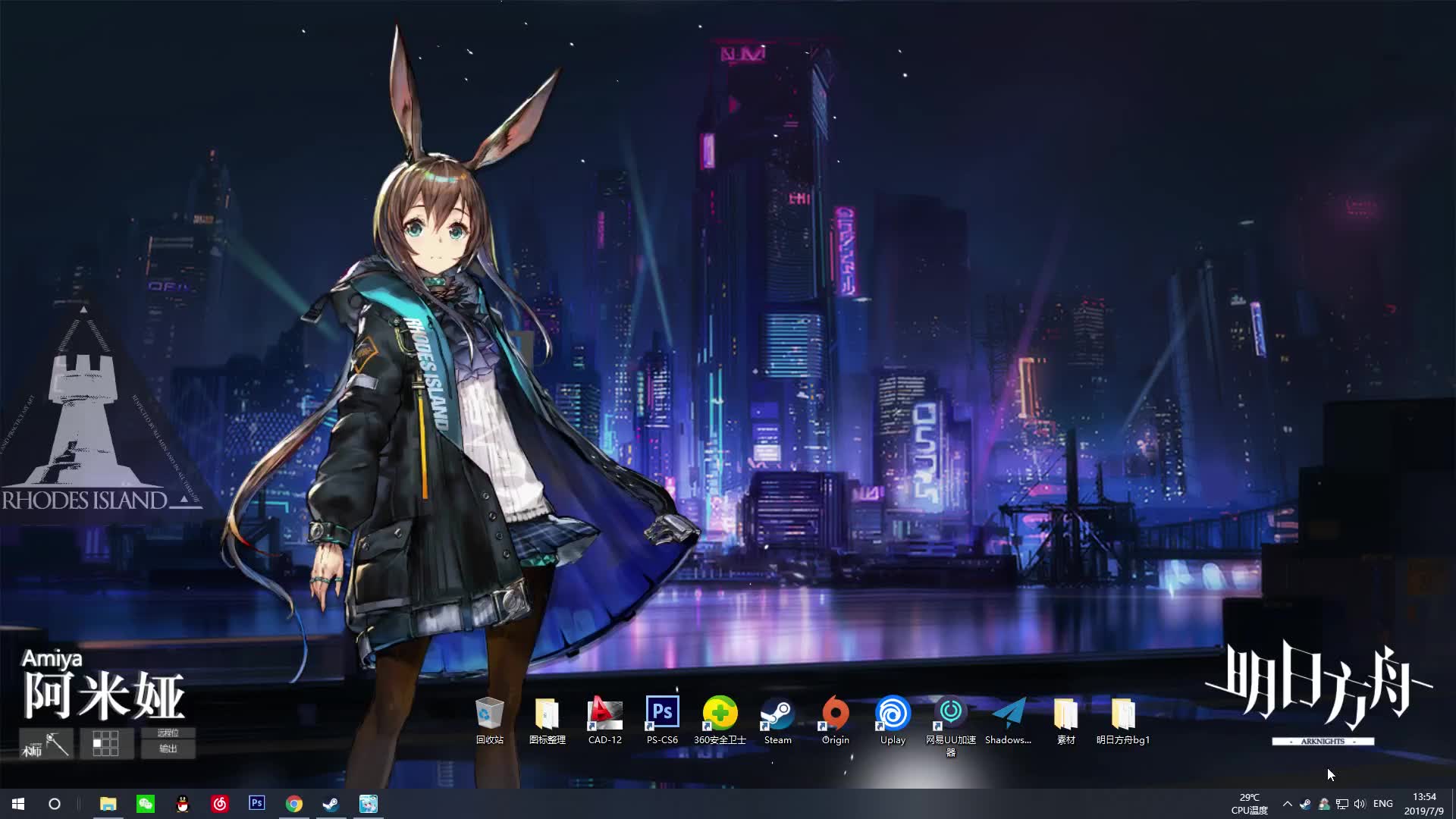The image size is (1456, 819).
Task: Open NetEase Cloud Music on the taskbar
Action: pos(220,804)
